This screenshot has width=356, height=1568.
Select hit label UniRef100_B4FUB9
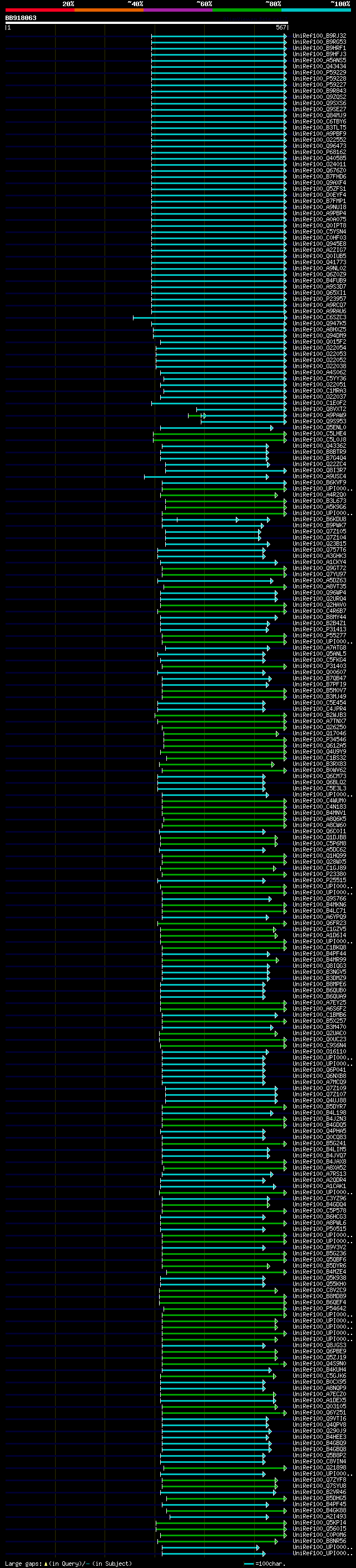(319, 280)
